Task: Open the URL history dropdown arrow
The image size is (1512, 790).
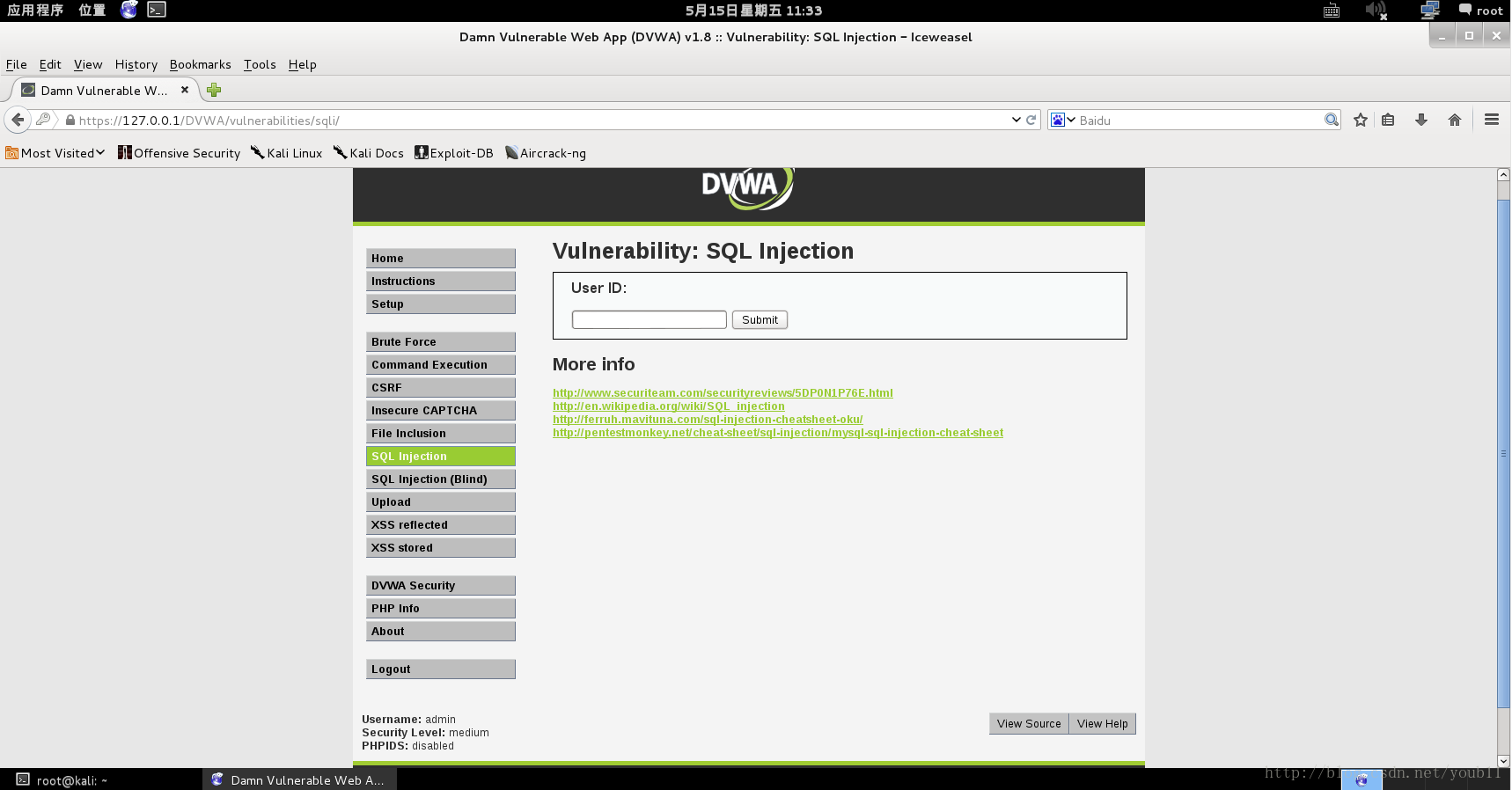Action: pyautogui.click(x=1016, y=120)
